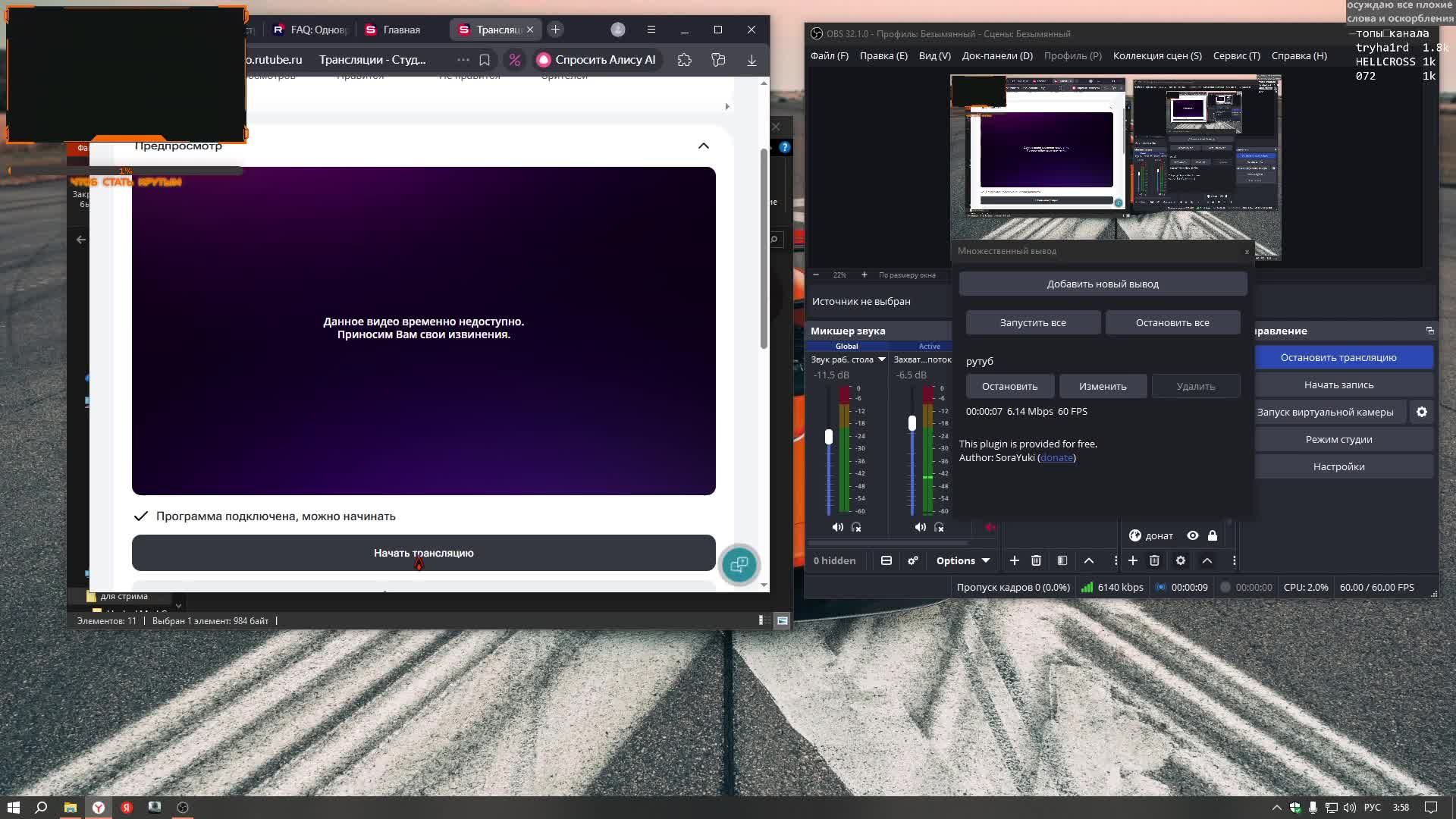Switch to the Главная browser tab
The image size is (1456, 819).
(x=400, y=30)
